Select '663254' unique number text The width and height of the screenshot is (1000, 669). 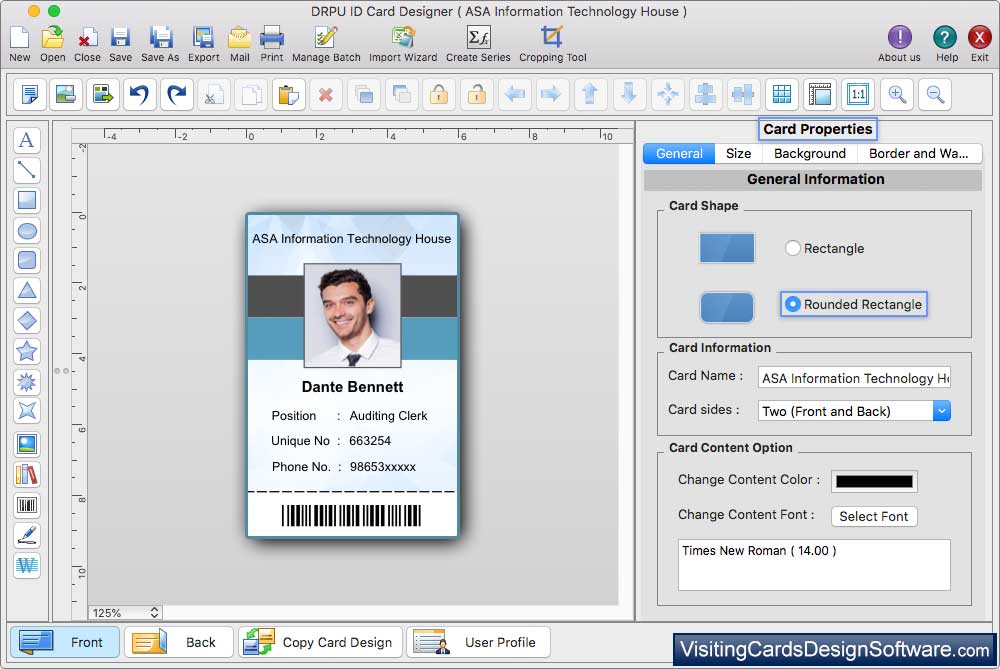[x=370, y=441]
